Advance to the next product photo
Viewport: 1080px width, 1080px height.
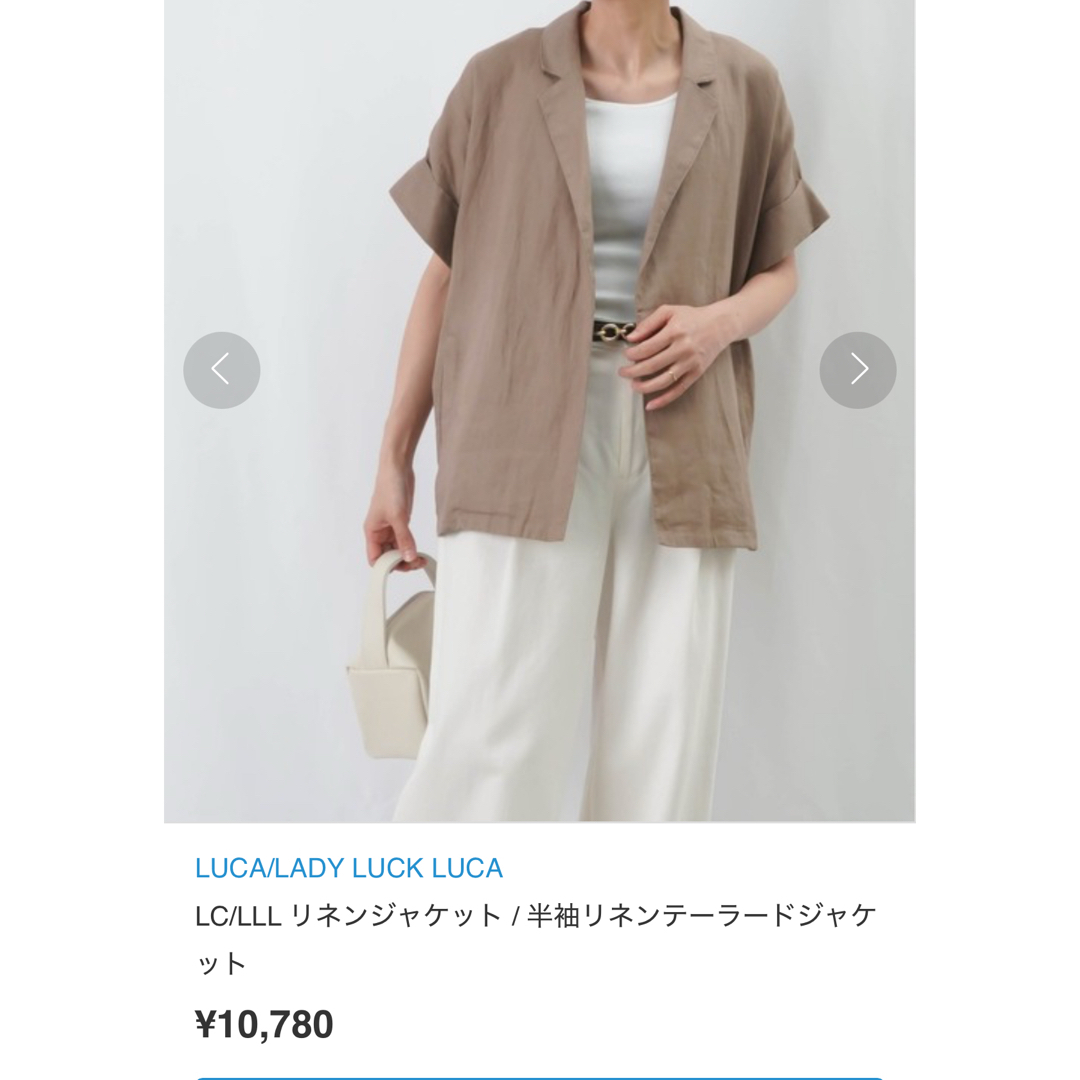(x=858, y=370)
